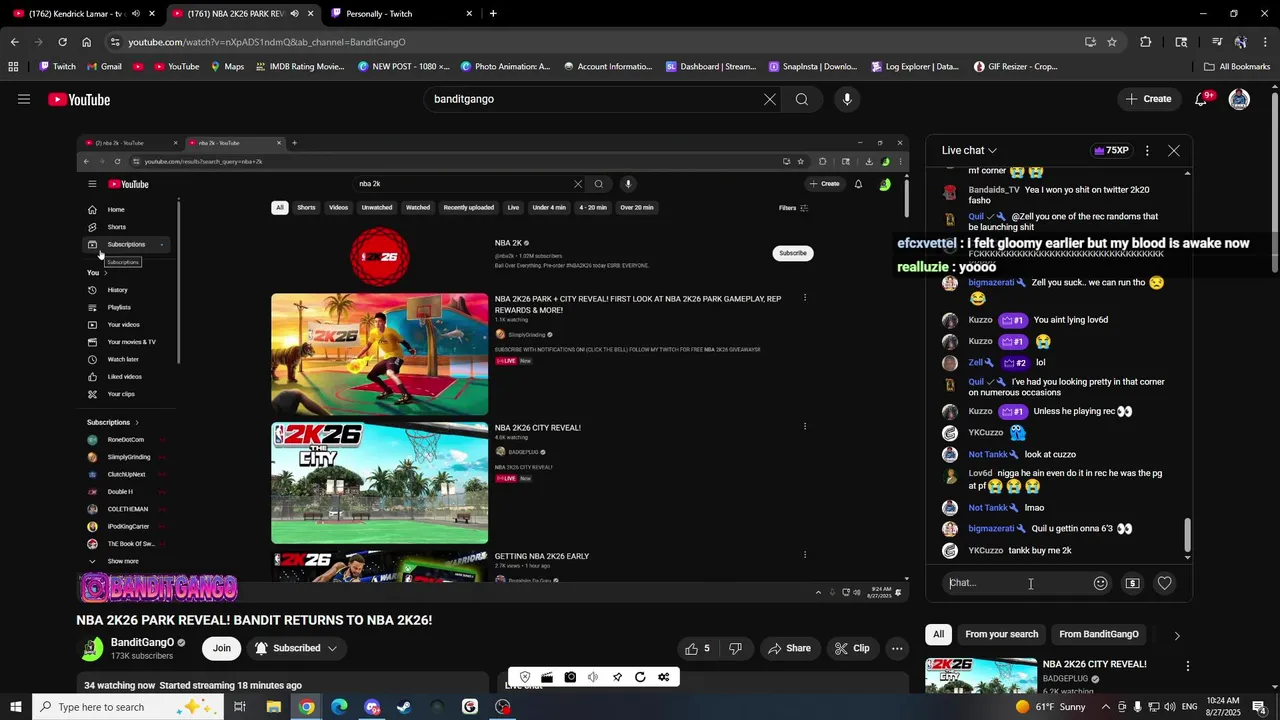Open File Explorer from the taskbar
The width and height of the screenshot is (1280, 720).
pos(273,707)
